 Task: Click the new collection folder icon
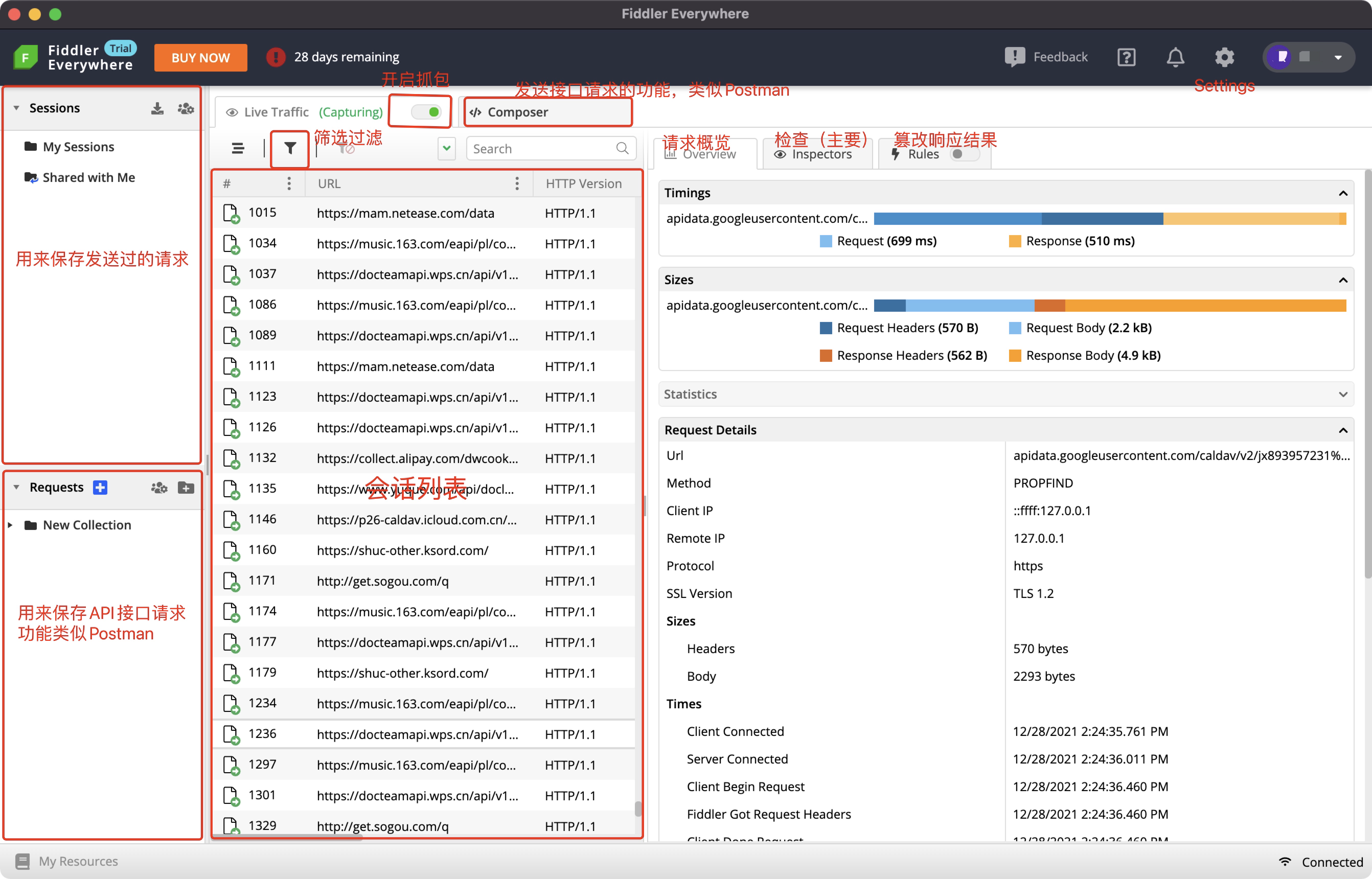[186, 488]
